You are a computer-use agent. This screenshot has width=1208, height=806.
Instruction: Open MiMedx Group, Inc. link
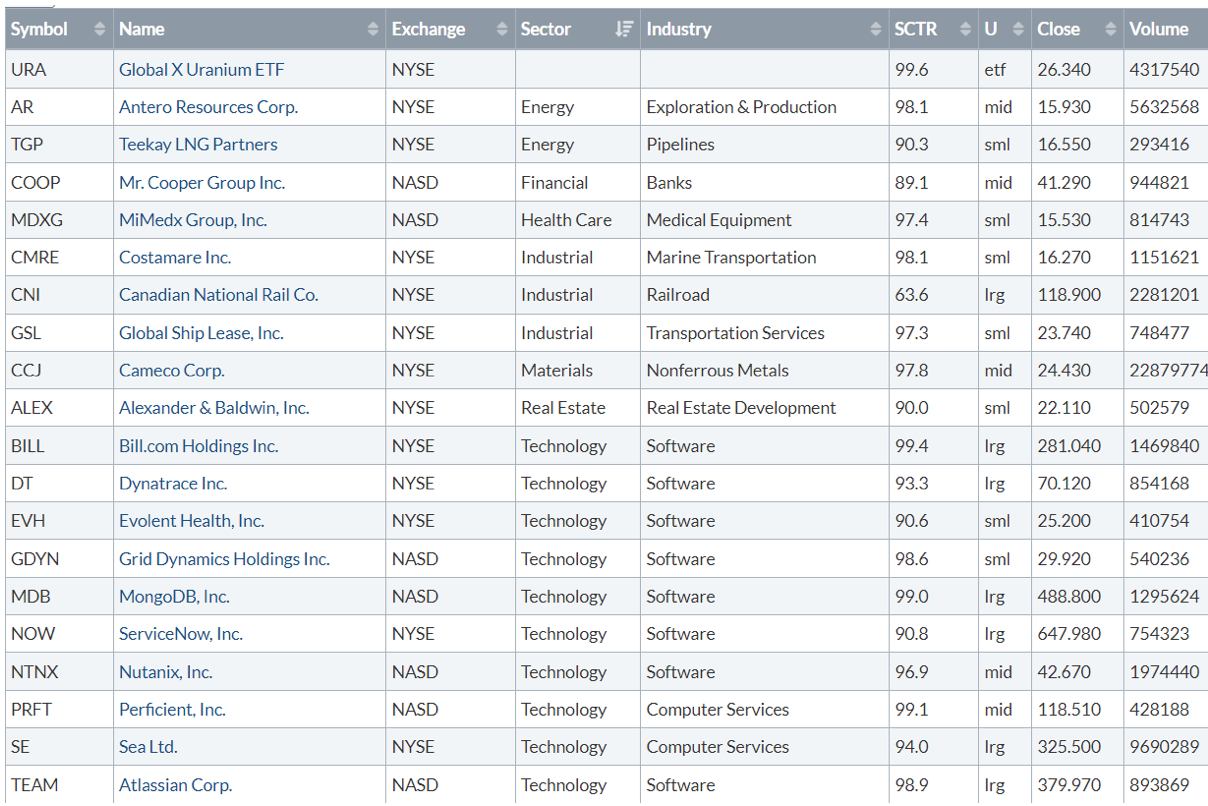[x=193, y=220]
